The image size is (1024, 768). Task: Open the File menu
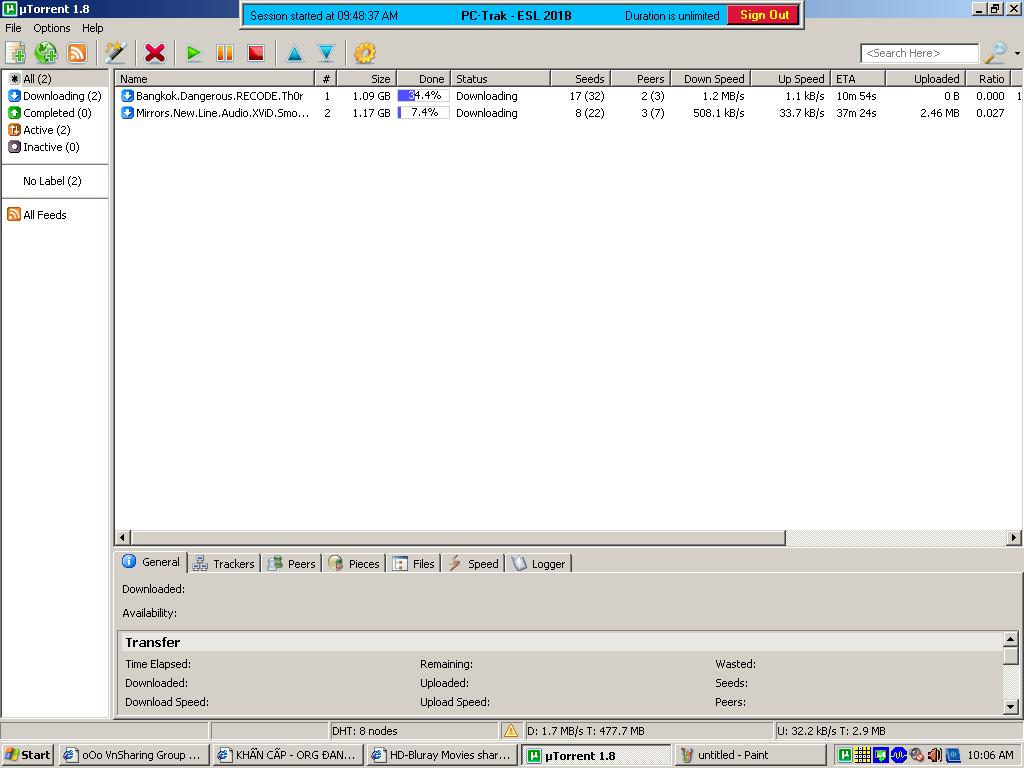point(13,28)
